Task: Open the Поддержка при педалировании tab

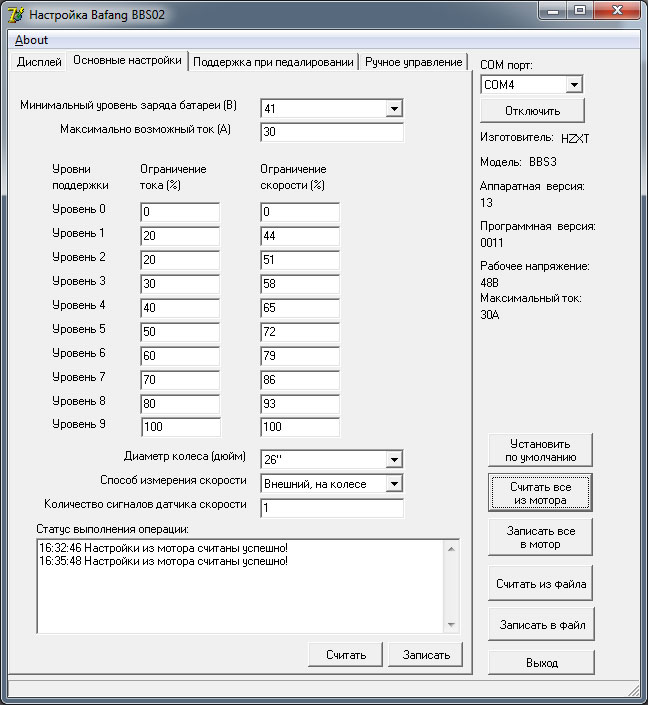Action: (273, 62)
